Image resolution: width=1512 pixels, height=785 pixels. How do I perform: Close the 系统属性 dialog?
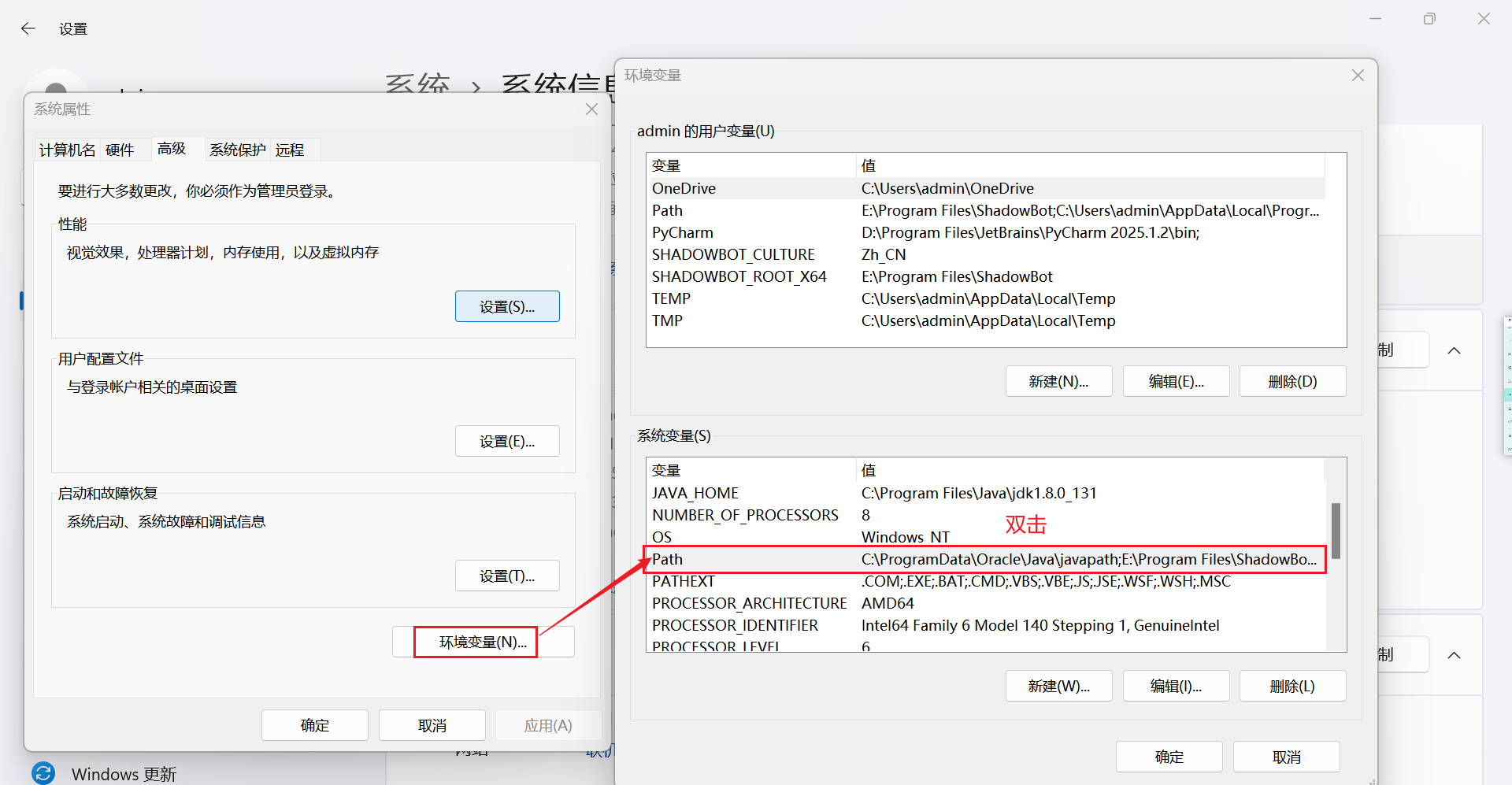[591, 109]
